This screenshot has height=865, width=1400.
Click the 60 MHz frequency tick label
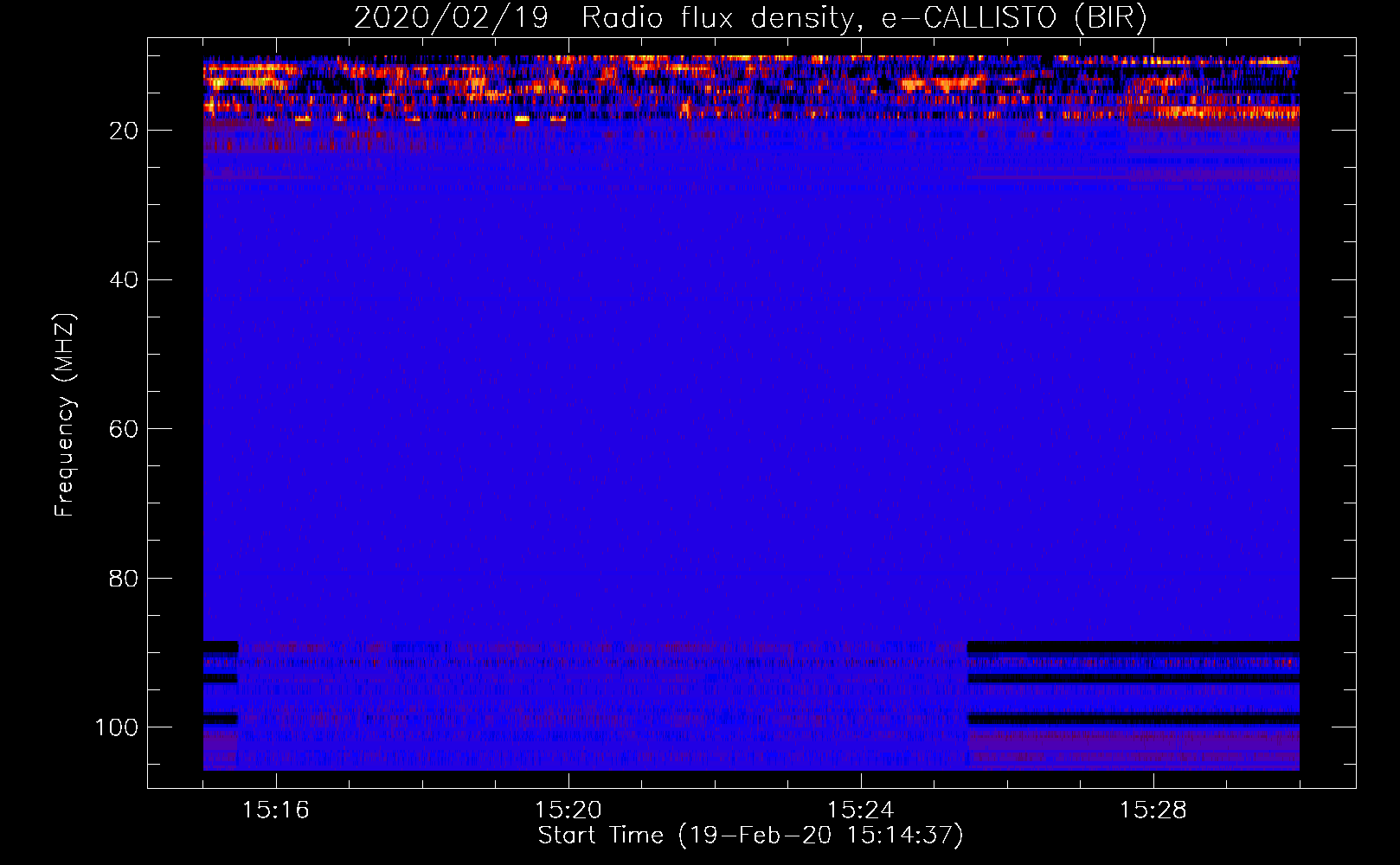point(124,430)
